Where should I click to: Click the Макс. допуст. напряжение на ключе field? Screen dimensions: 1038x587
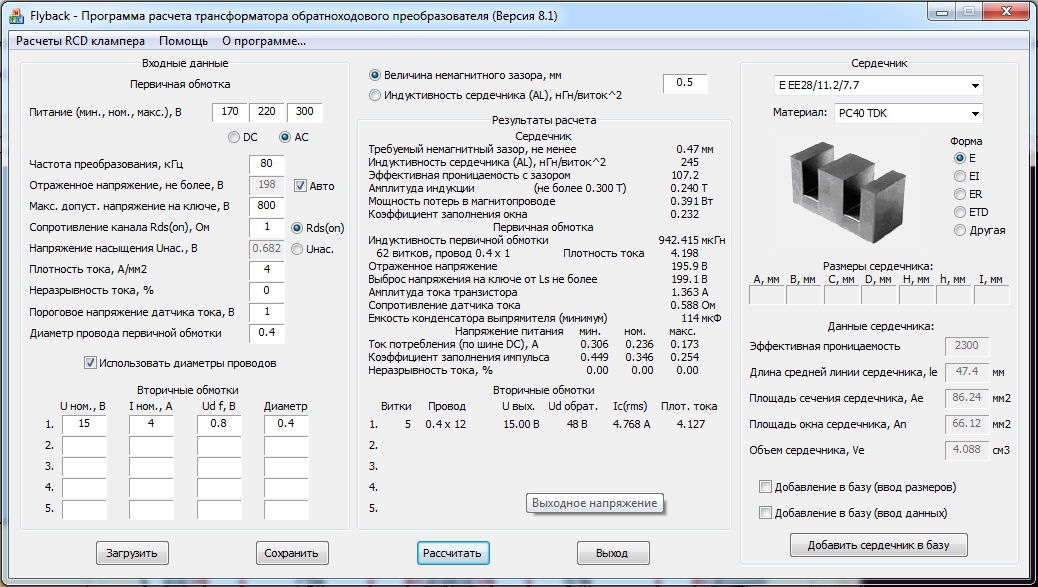tap(267, 206)
